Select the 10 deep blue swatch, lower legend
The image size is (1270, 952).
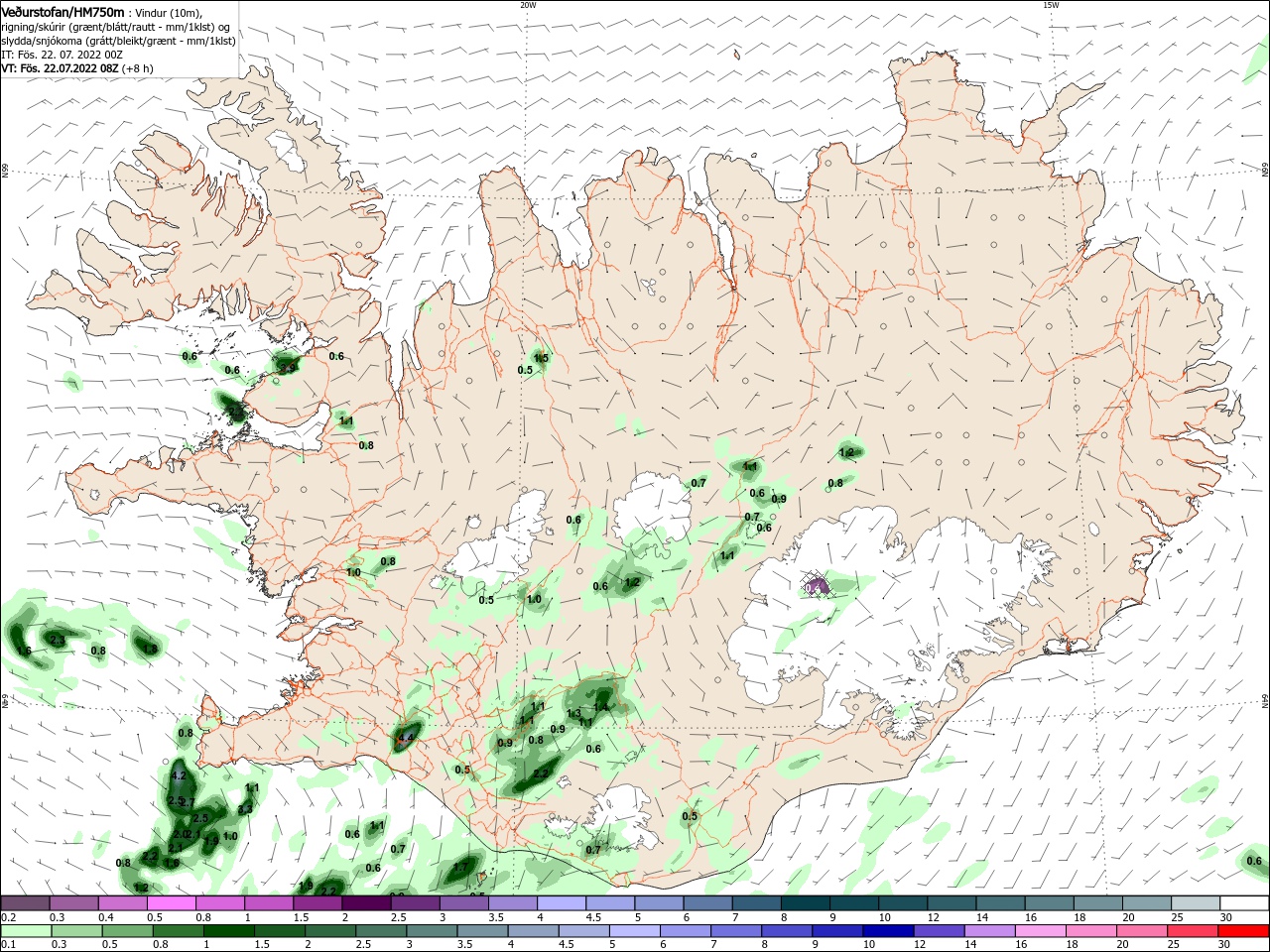coord(887,931)
